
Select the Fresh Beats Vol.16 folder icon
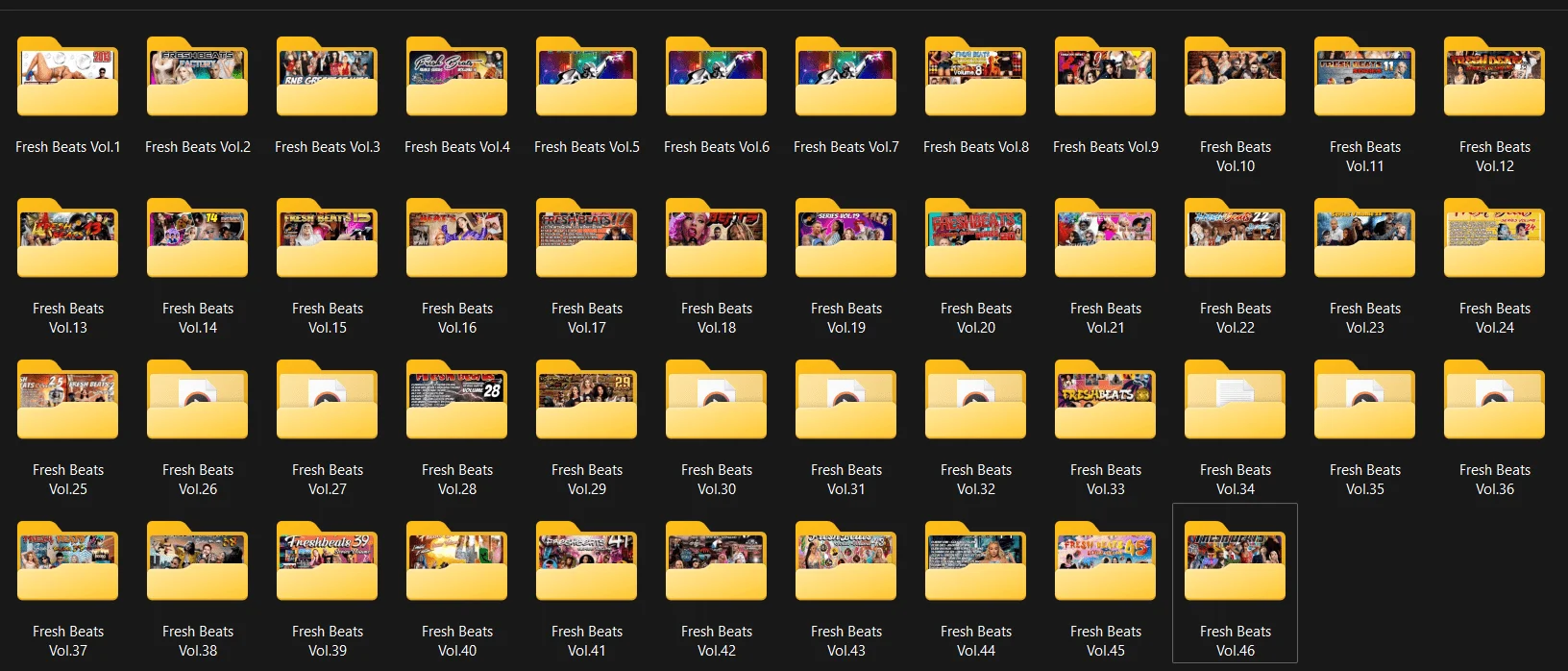point(457,238)
